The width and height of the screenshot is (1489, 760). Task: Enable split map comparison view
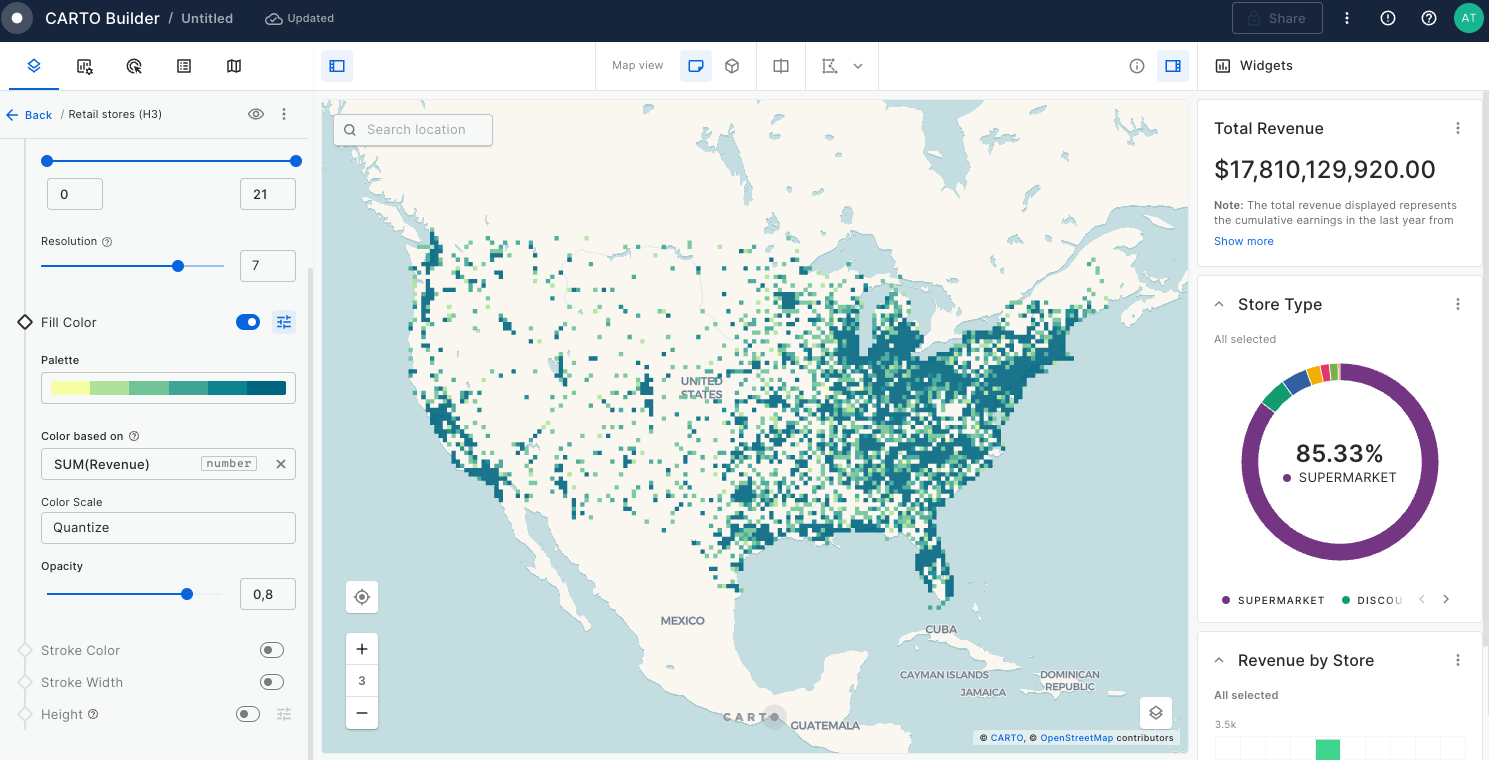point(781,66)
